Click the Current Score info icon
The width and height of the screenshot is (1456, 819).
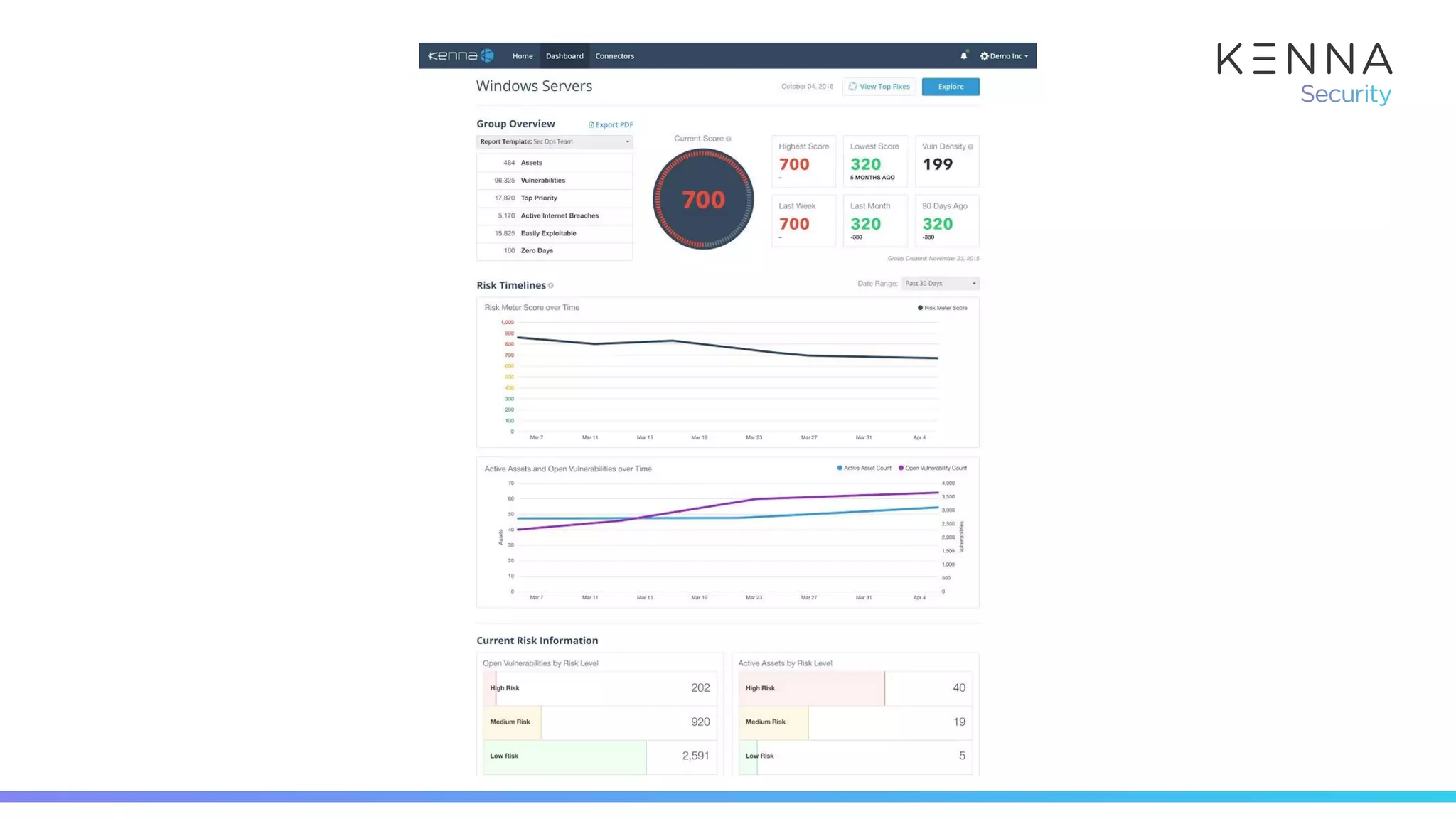click(729, 139)
